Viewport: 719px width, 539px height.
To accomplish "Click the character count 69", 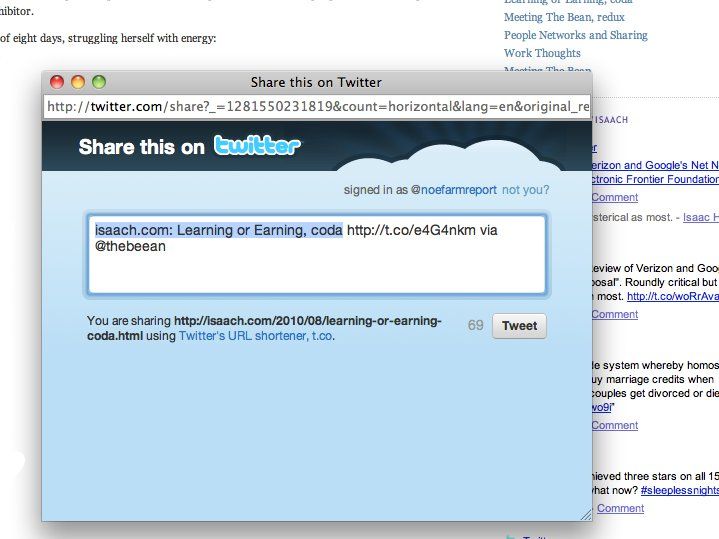I will tap(476, 325).
